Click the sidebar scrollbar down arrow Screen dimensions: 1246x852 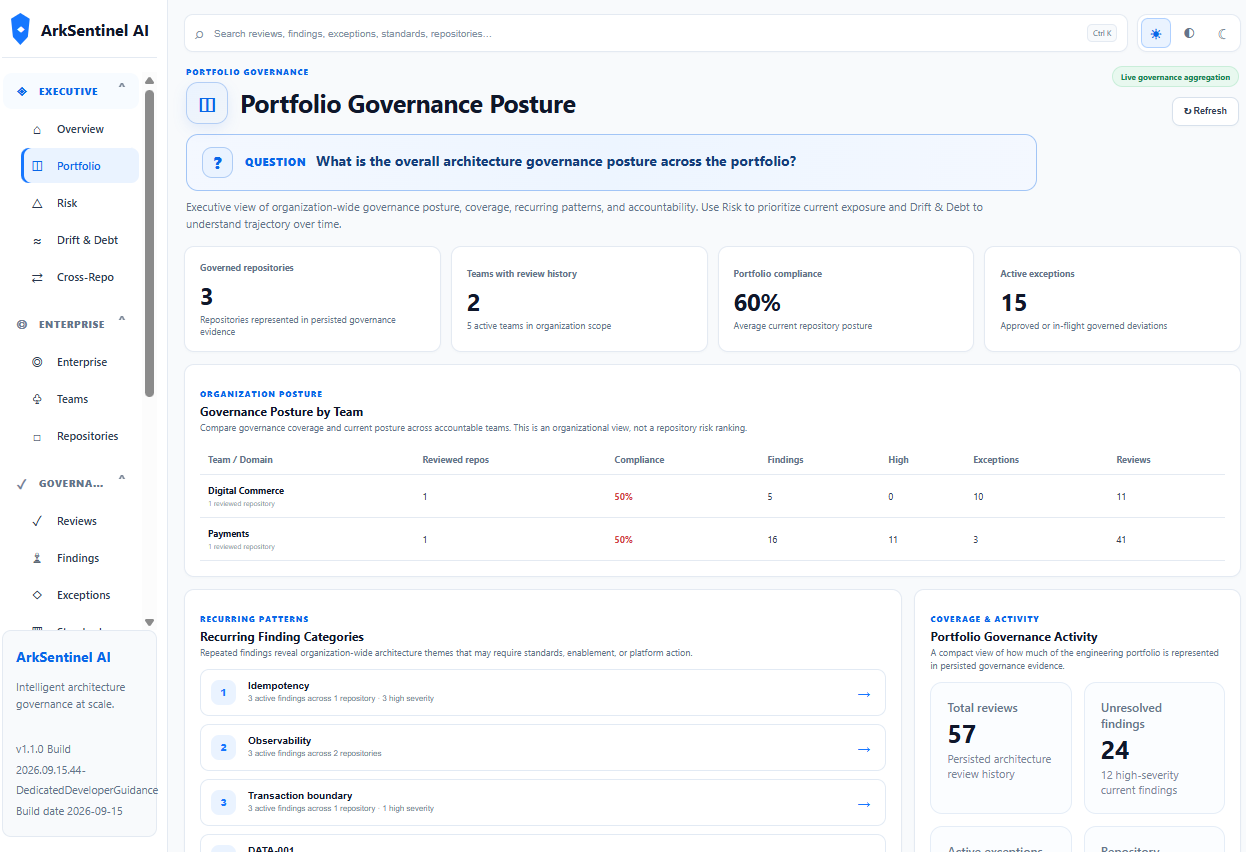pos(149,622)
